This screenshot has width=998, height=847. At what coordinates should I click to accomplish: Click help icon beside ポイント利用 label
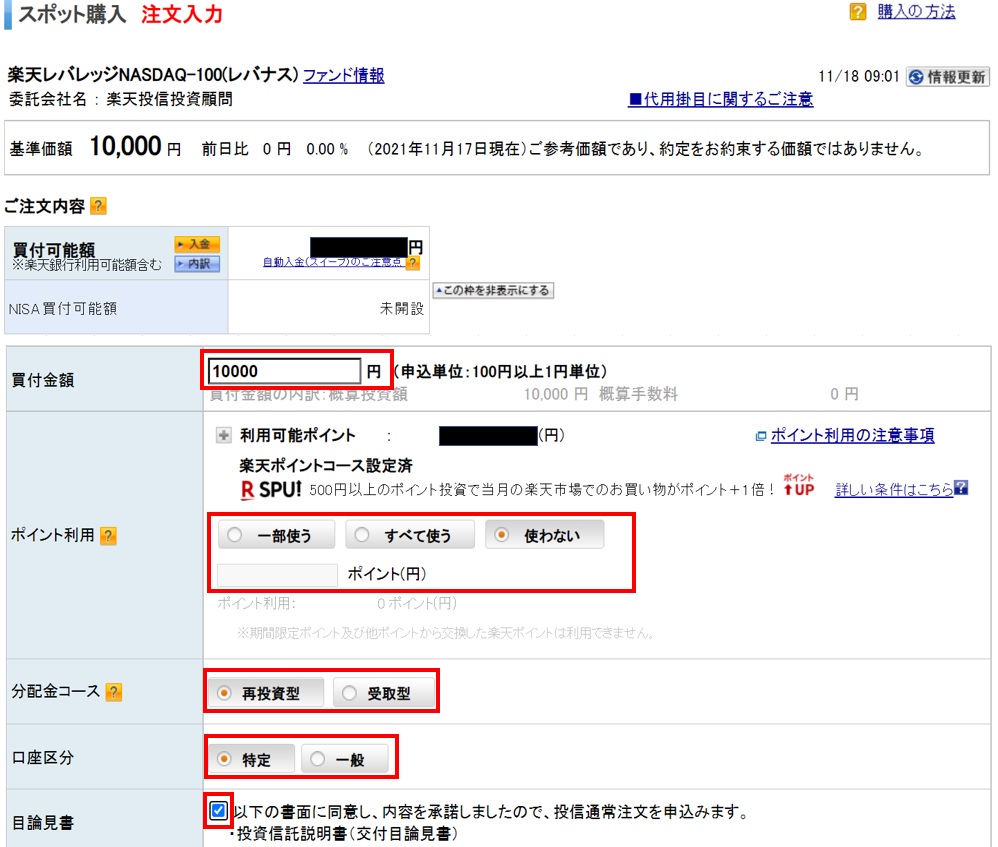click(x=109, y=536)
